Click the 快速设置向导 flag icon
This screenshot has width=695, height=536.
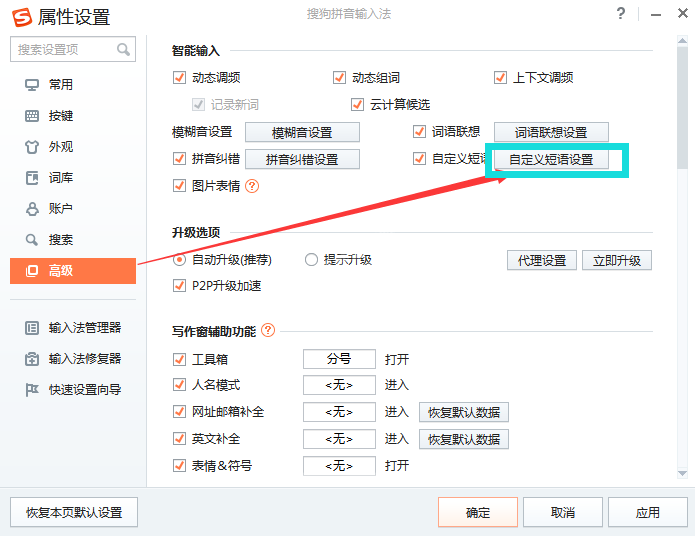tap(32, 390)
